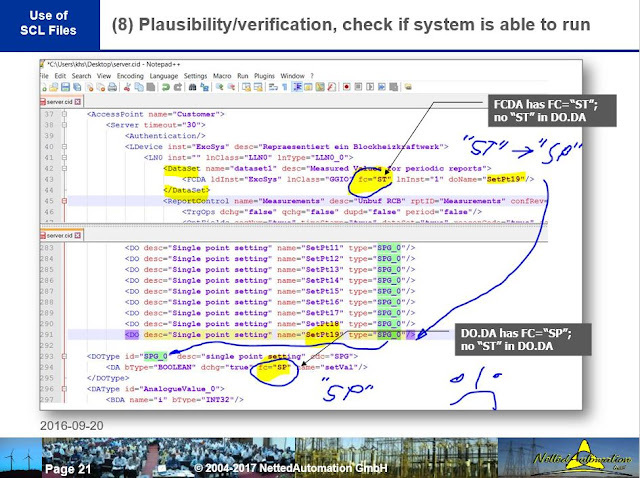Run macro multiple times icon

pyautogui.click(x=382, y=87)
